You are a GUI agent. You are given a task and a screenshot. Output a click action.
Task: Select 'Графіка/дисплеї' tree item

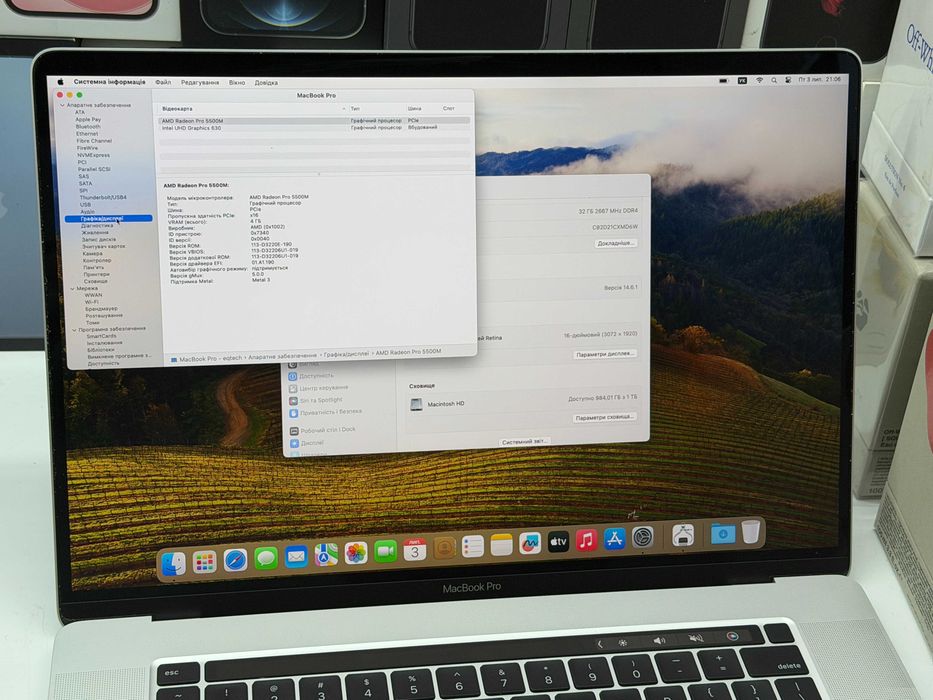(x=108, y=218)
